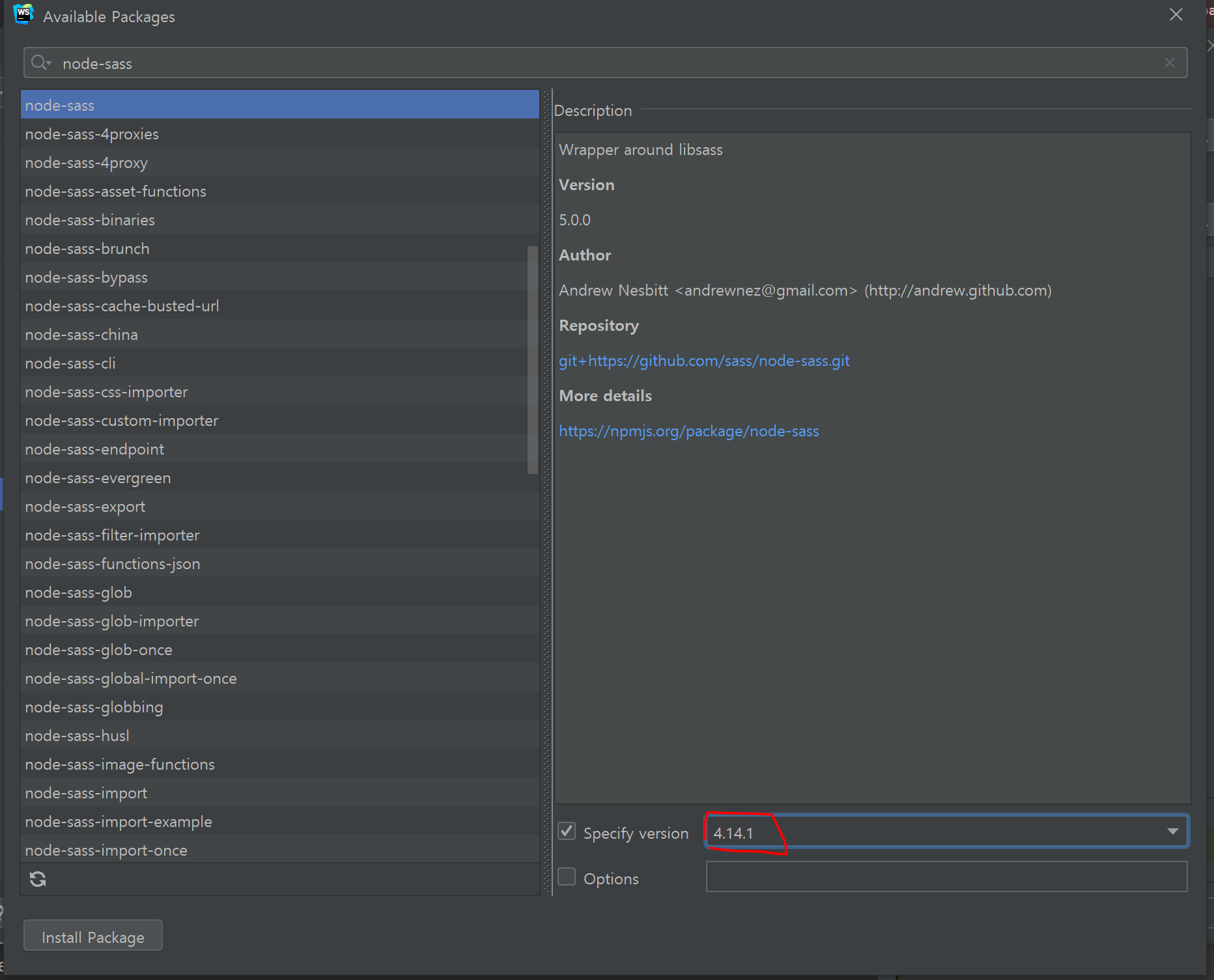Select node-sass-functions-json package

pyautogui.click(x=280, y=563)
